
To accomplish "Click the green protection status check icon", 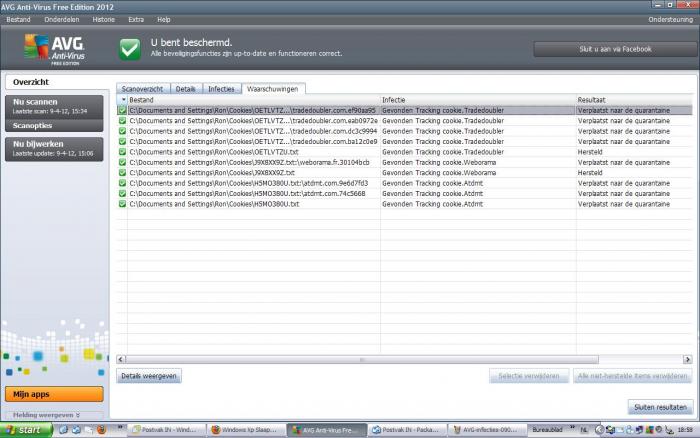I will click(x=130, y=49).
